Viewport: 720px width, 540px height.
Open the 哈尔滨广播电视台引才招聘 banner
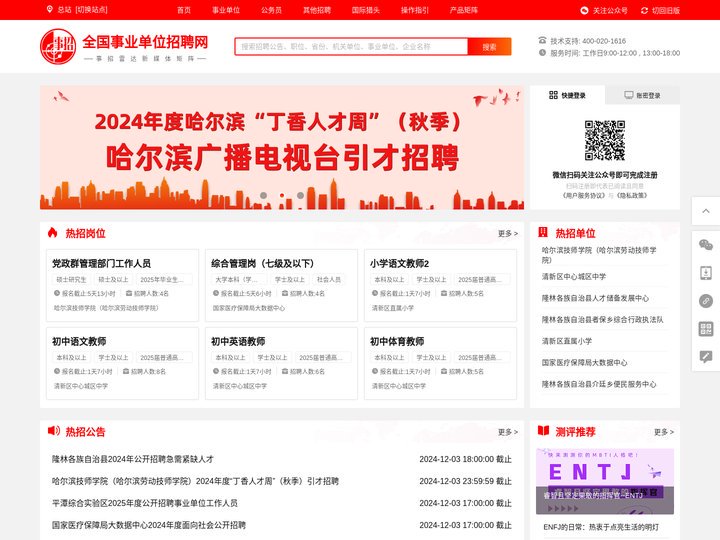(282, 148)
